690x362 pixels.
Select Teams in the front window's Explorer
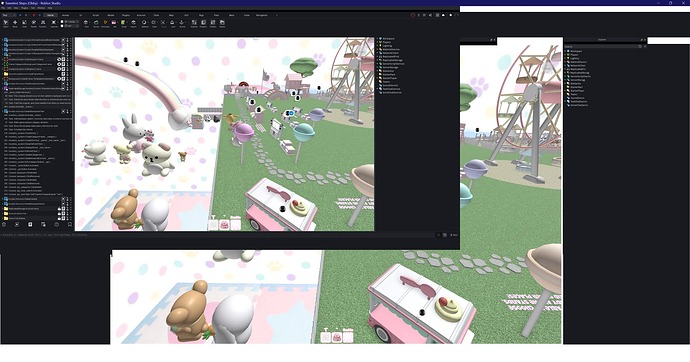[x=386, y=82]
